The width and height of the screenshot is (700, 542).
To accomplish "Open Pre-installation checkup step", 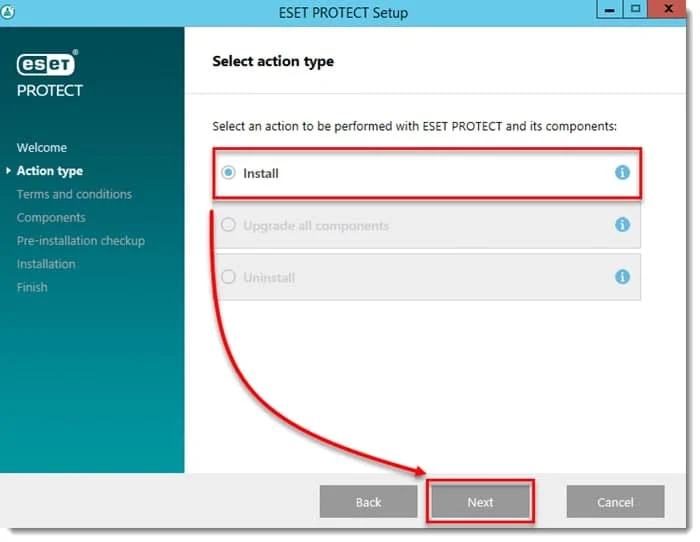I will click(x=81, y=241).
